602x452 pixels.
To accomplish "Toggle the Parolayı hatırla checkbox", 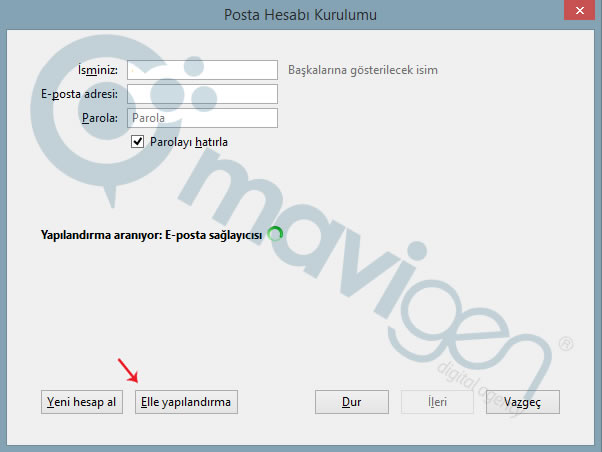I will (x=137, y=142).
